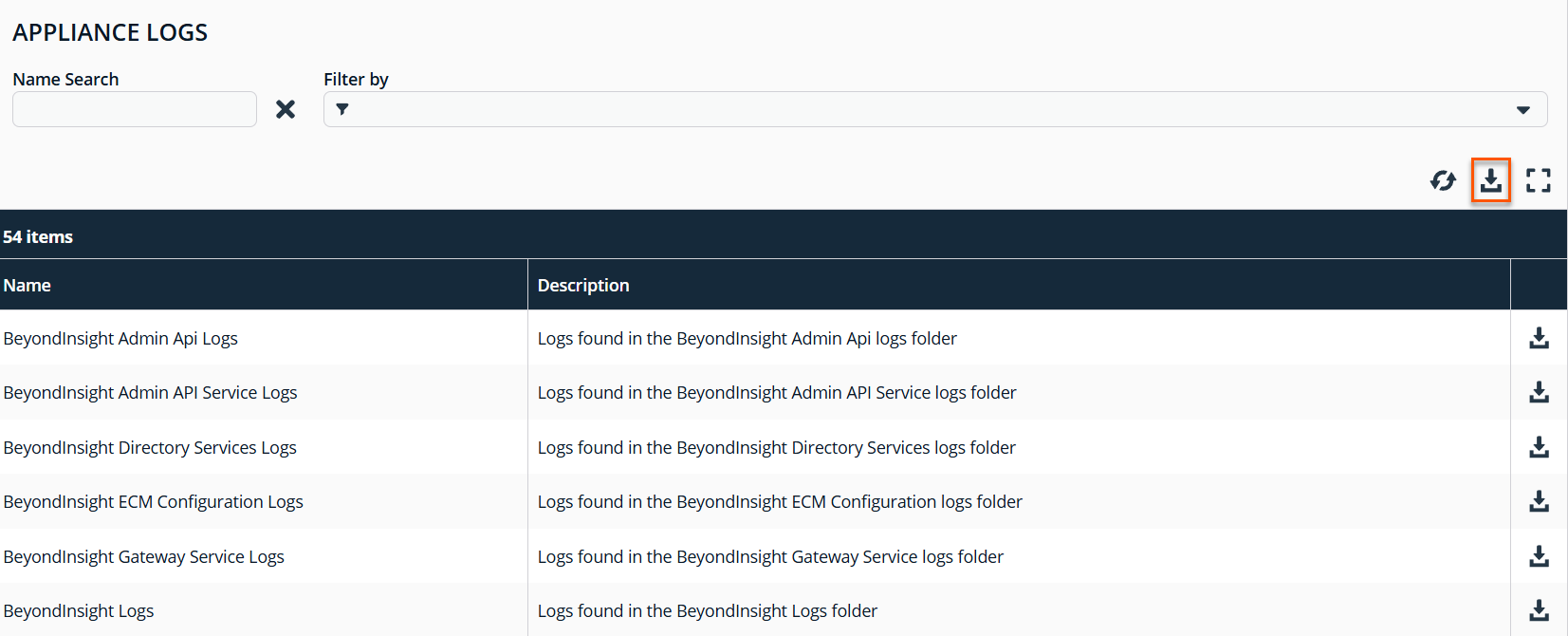Download BeyondInsight Admin API Service Logs
Image resolution: width=1568 pixels, height=636 pixels.
1539,392
